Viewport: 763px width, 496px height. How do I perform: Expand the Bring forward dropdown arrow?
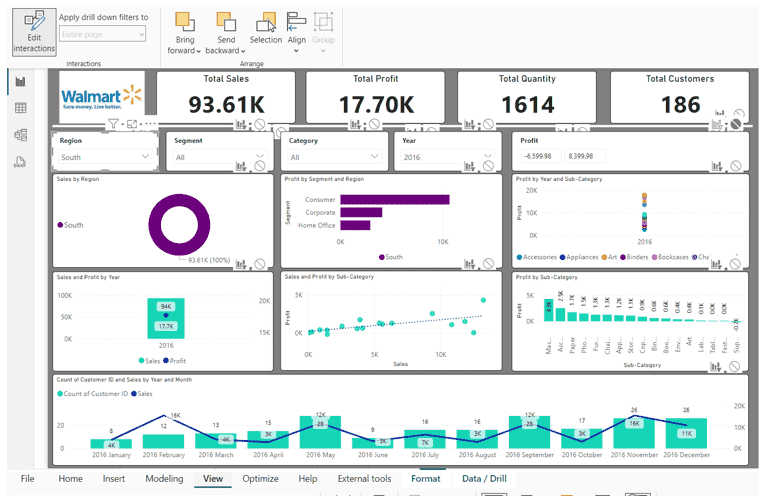click(199, 51)
